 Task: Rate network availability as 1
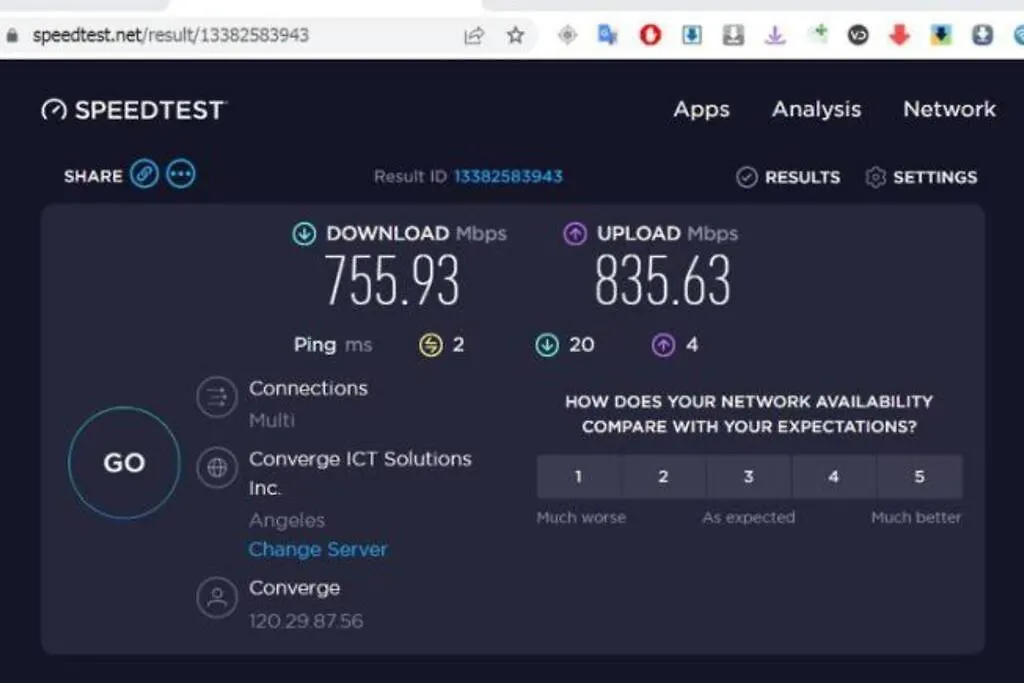(x=579, y=477)
